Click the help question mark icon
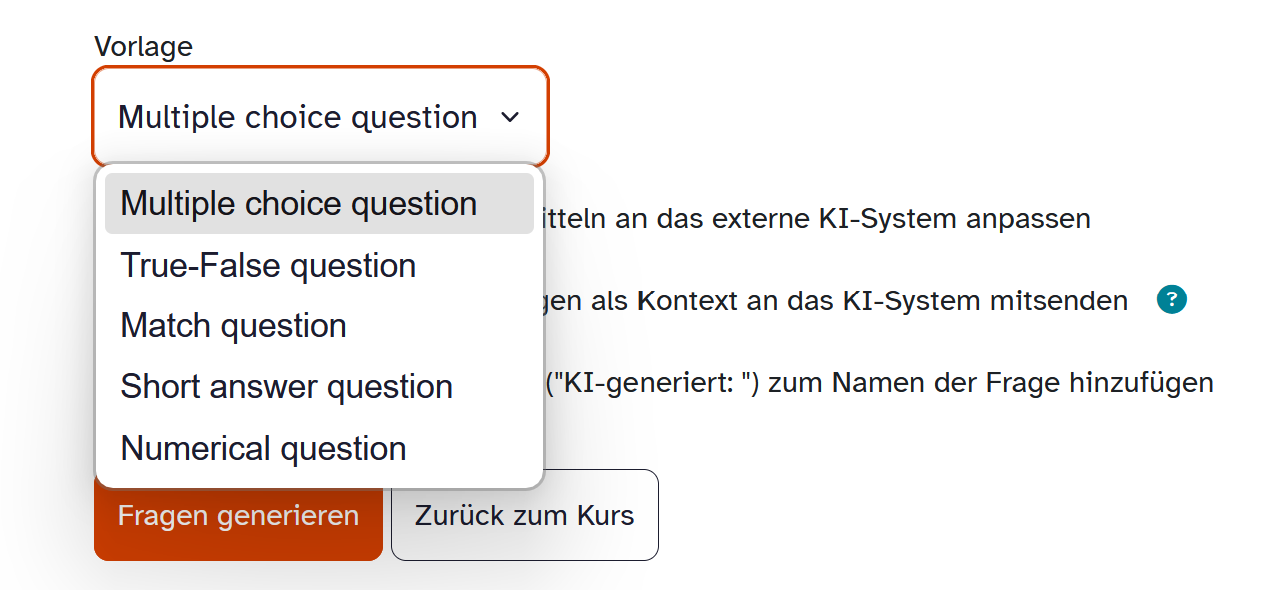Screen dimensions: 1275x590 tap(1171, 300)
